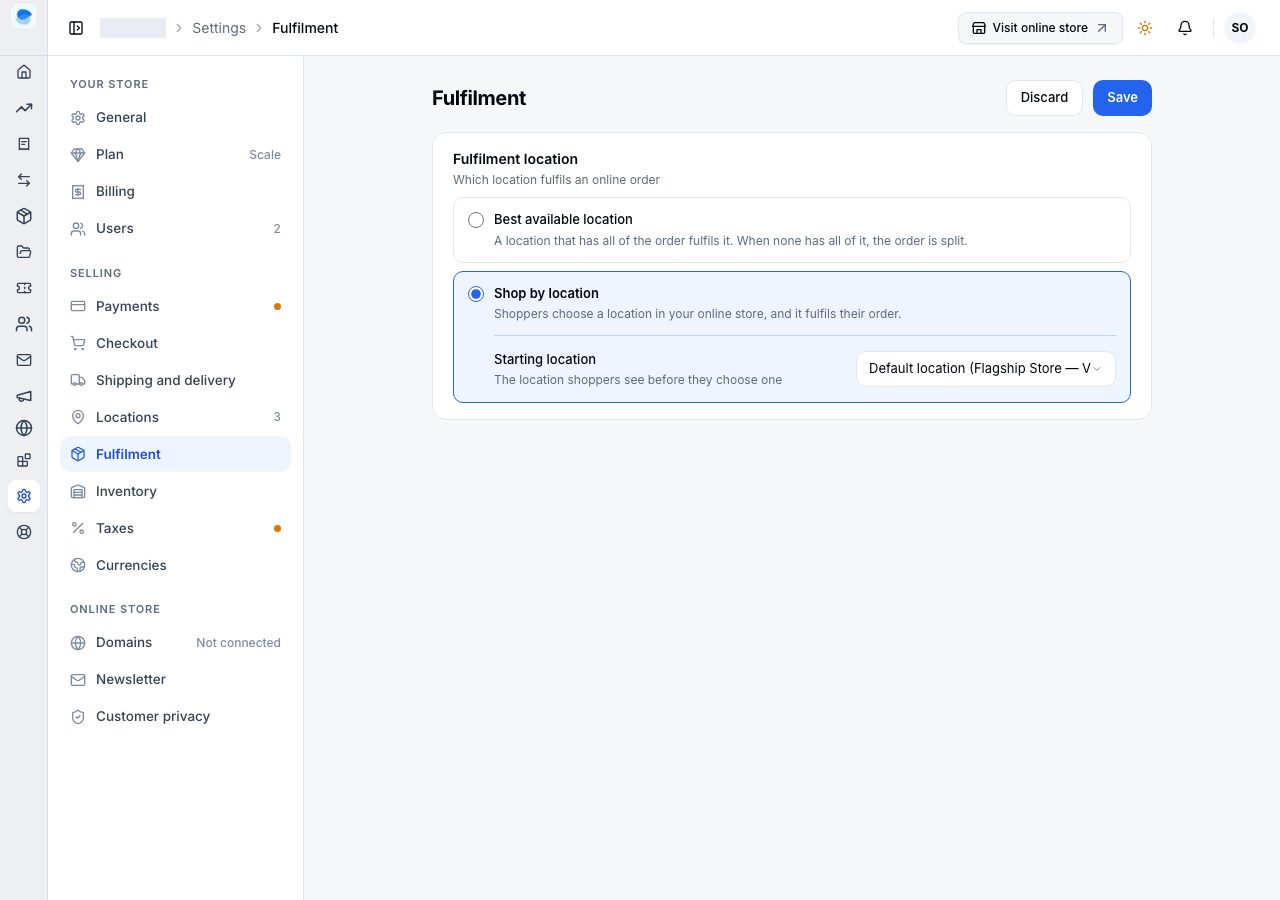This screenshot has width=1280, height=900.
Task: Select the Best available location radio
Action: click(x=476, y=220)
